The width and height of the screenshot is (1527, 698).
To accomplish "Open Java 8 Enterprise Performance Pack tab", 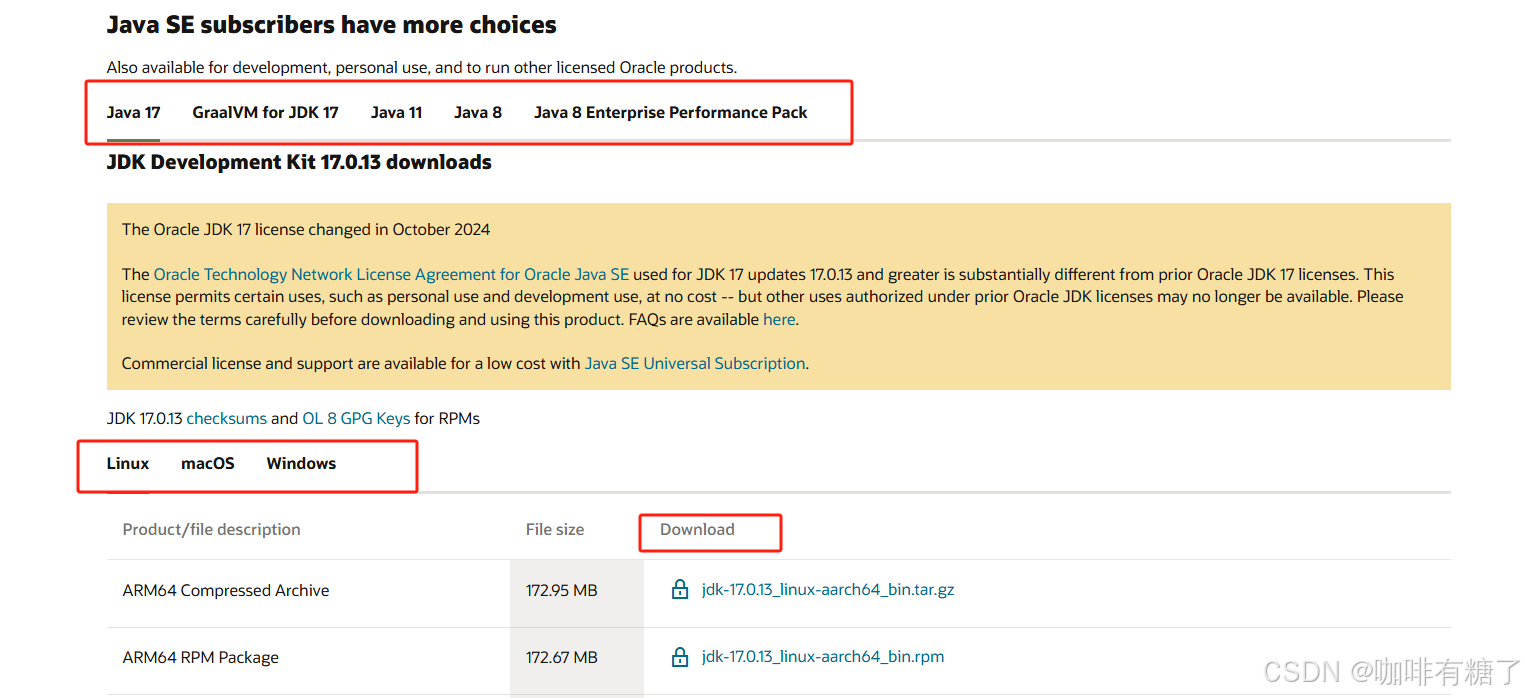I will 670,112.
